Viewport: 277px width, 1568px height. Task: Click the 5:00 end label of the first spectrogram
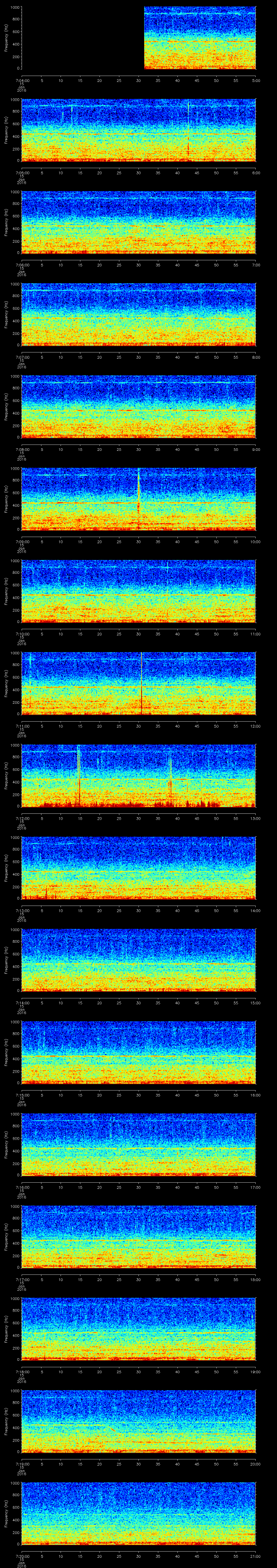[256, 80]
